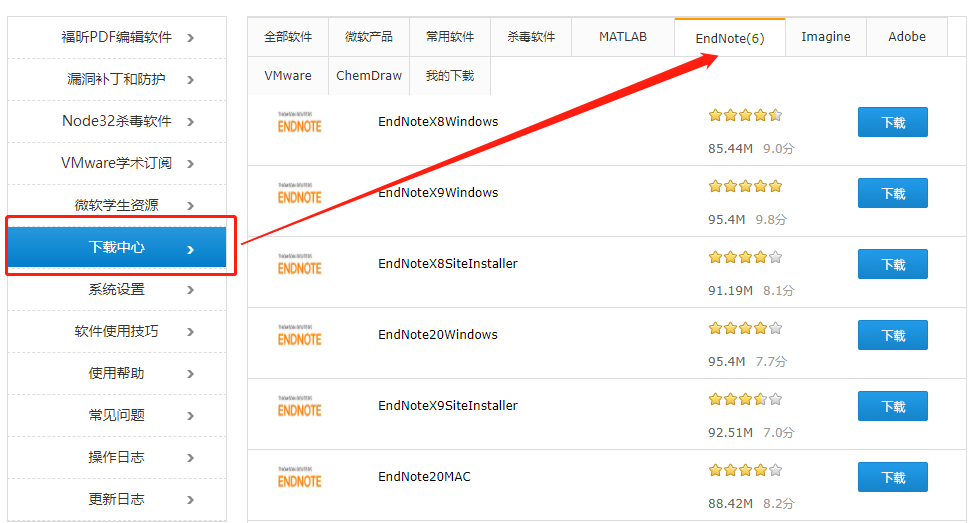Expand the 漏洞补丁和防护 chevron
Screen dimensions: 974x523
coord(191,80)
